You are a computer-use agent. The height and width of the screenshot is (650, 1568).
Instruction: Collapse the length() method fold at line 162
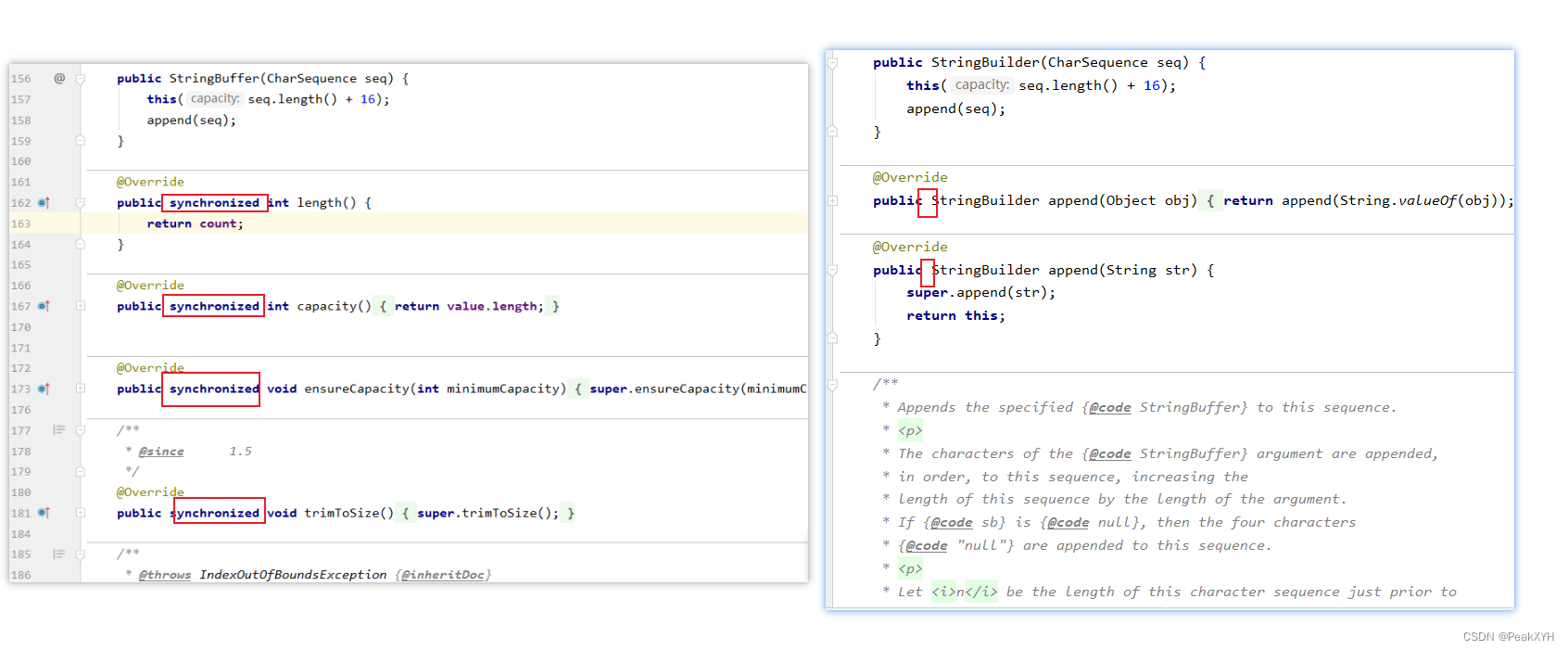(x=81, y=203)
